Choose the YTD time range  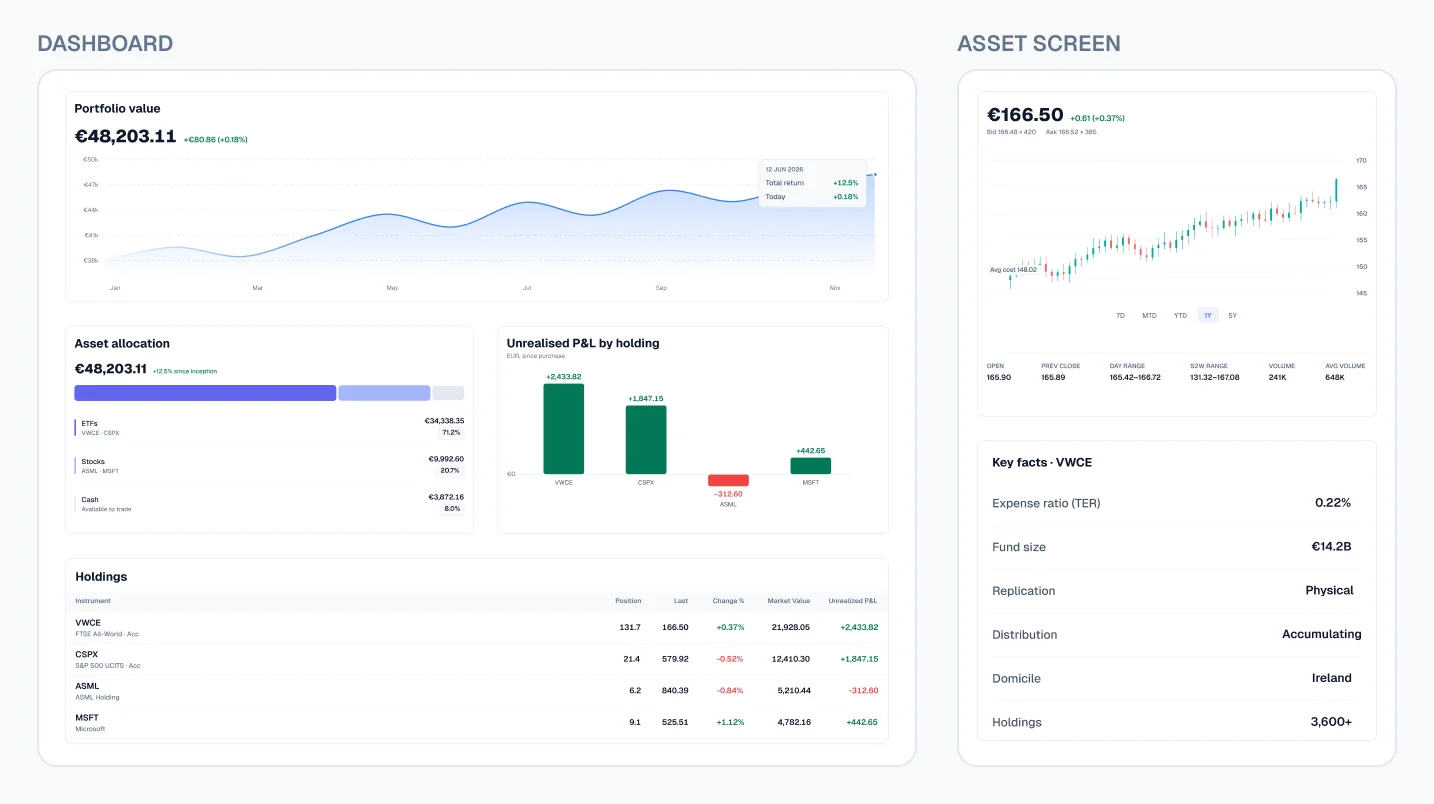(x=1180, y=315)
